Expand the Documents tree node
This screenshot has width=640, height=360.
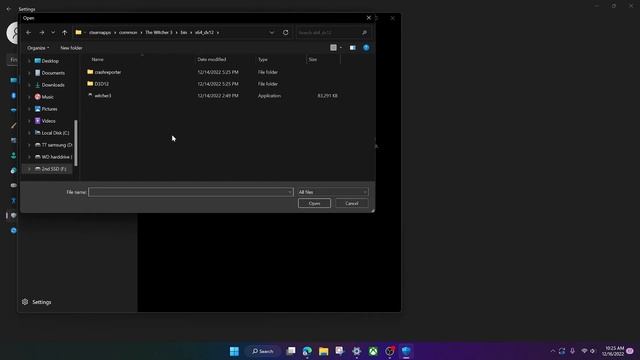[29, 73]
